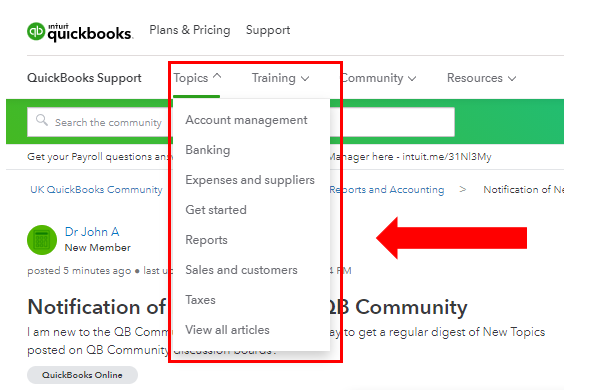The image size is (594, 390).
Task: Click the 'posted 5 minutes ago' text
Action: pyautogui.click(x=79, y=271)
